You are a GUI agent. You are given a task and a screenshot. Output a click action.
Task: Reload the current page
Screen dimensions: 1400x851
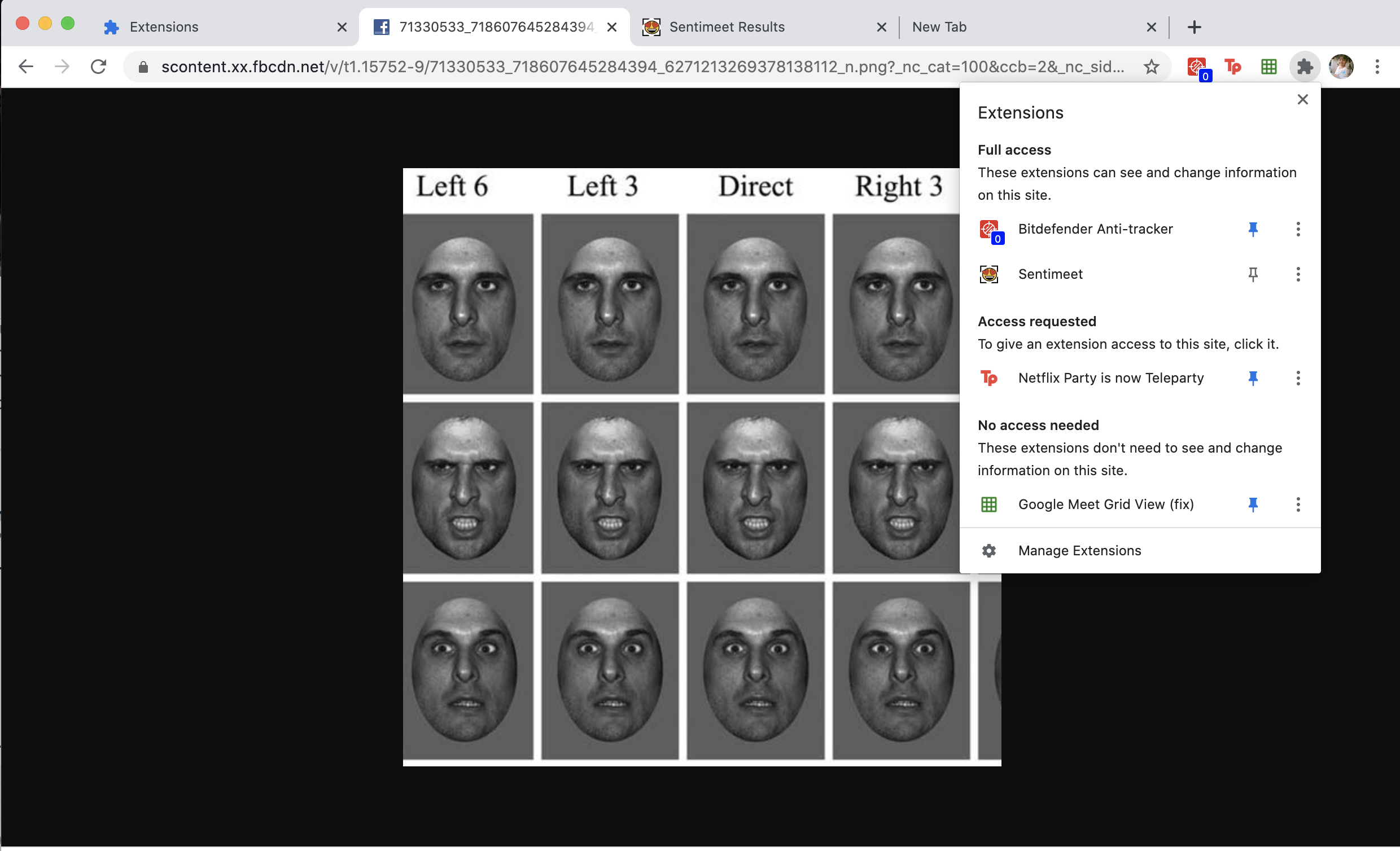[99, 67]
